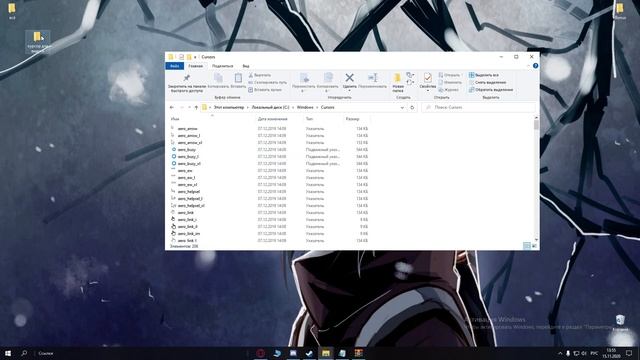The width and height of the screenshot is (640, 360).
Task: Collapse the ribbon with the small chevron
Action: tap(529, 66)
